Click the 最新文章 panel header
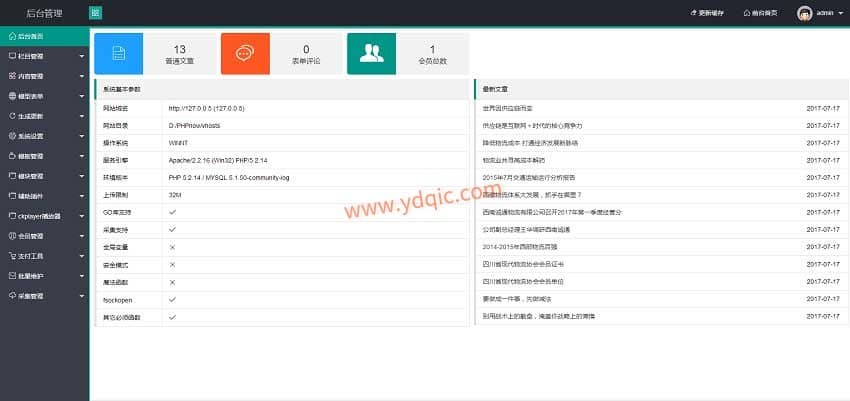This screenshot has height=401, width=850. point(661,89)
